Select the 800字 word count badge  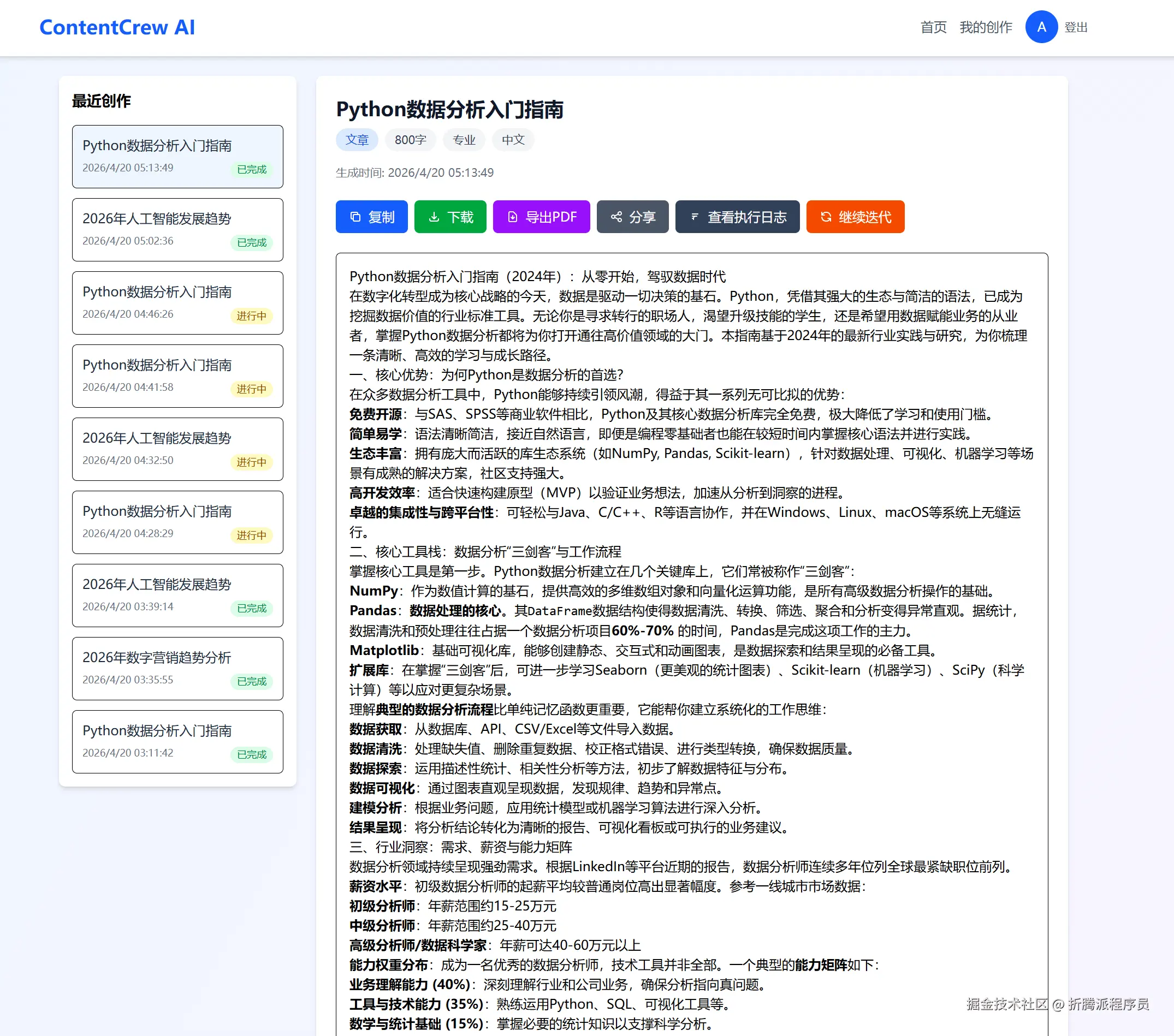410,140
